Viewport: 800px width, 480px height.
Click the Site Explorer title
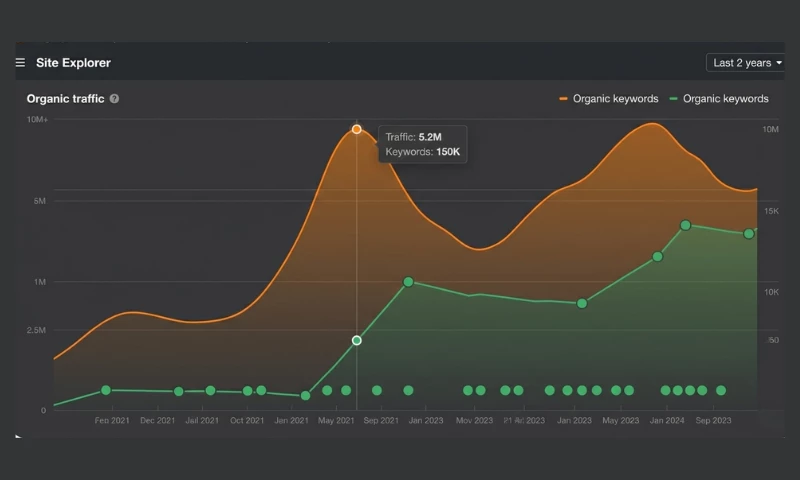click(73, 63)
